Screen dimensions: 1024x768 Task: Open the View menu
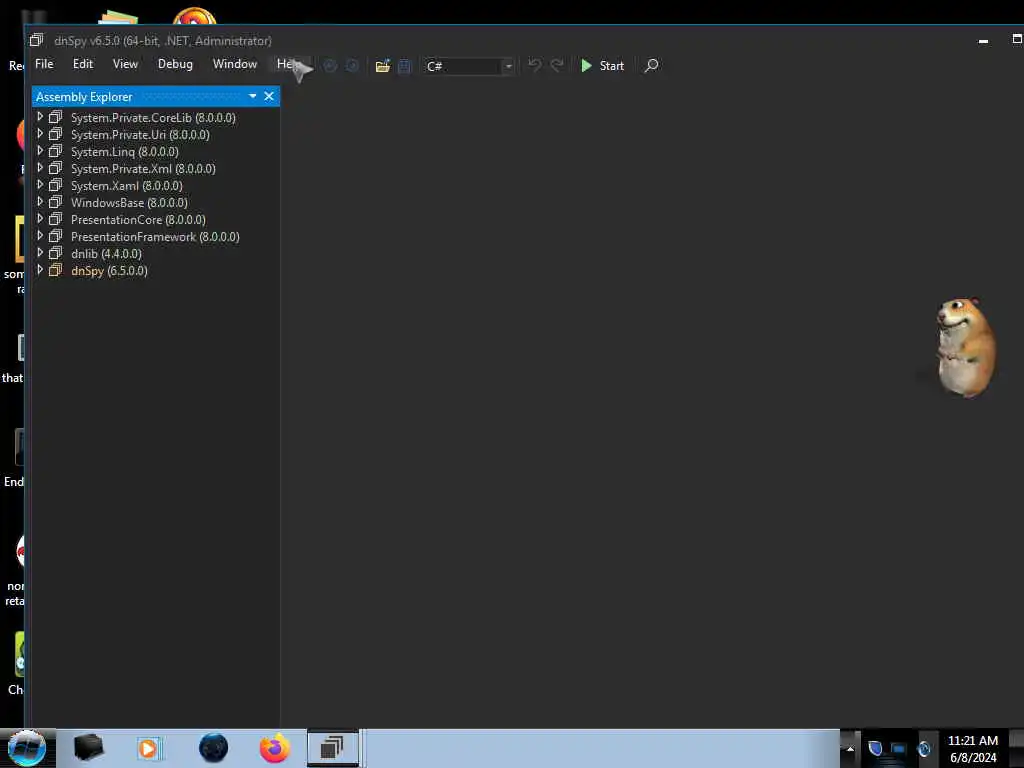coord(125,64)
